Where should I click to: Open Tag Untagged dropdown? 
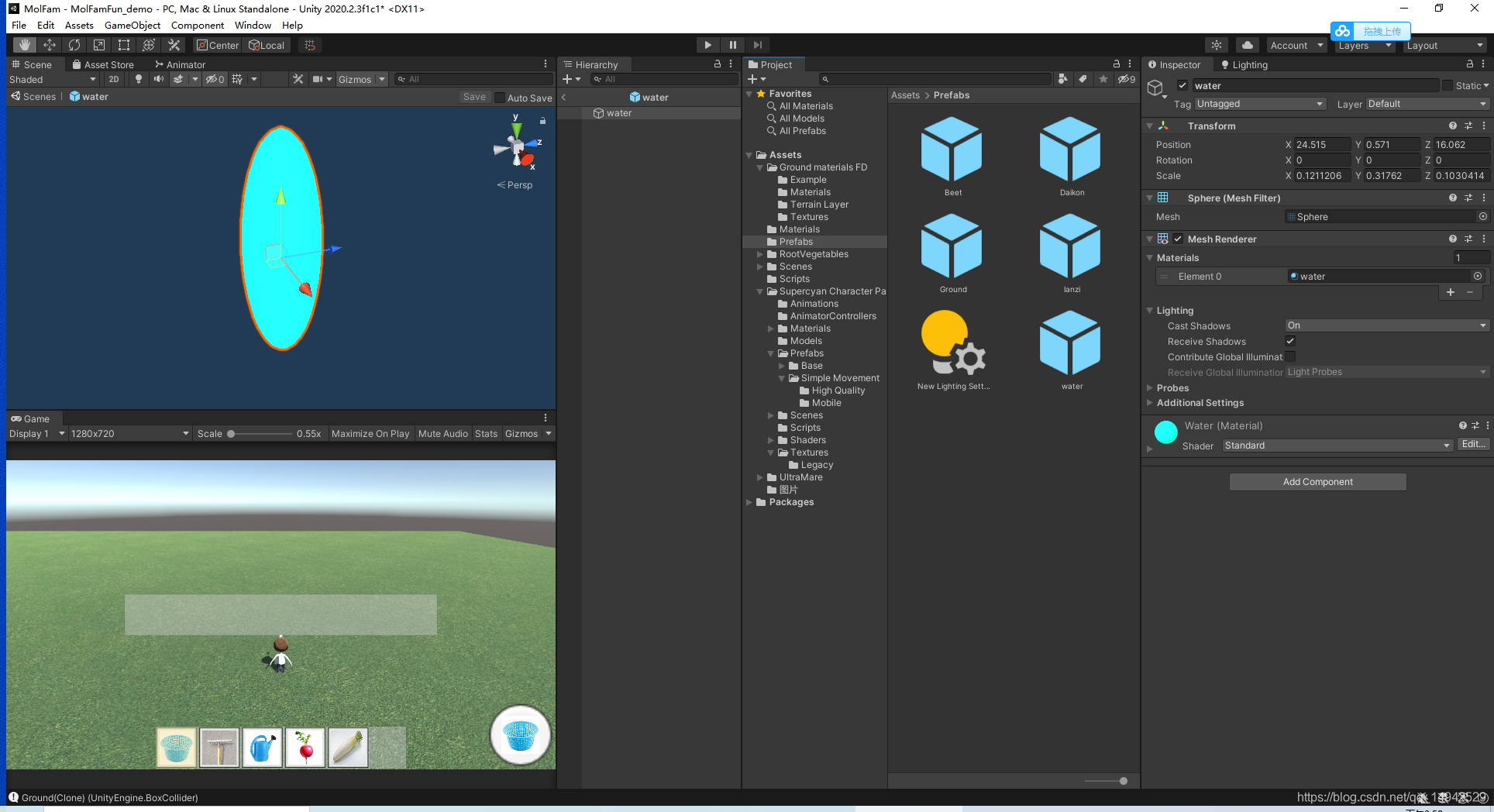(1260, 104)
